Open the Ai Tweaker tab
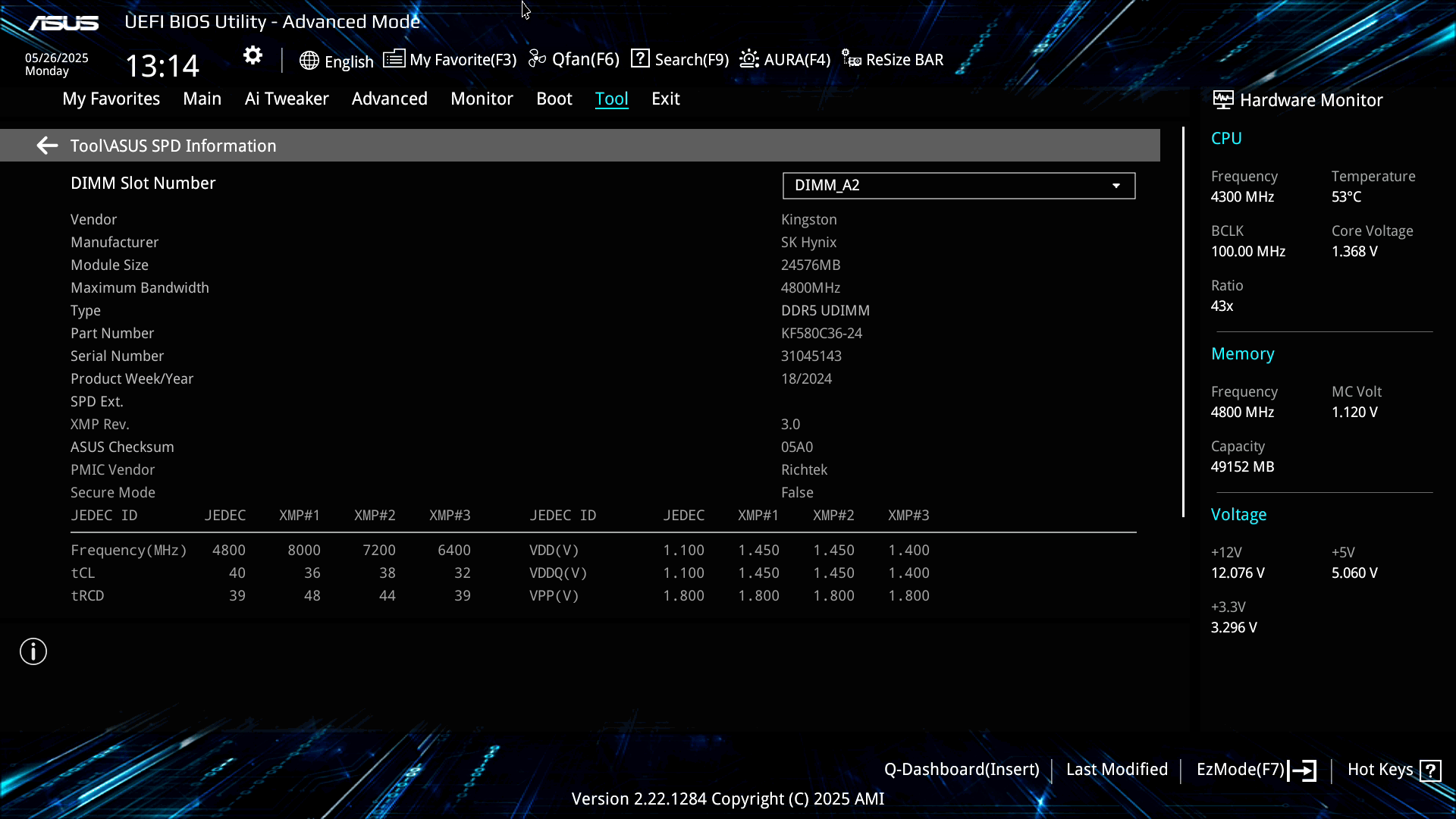Screen dimensions: 1456x819 (x=287, y=99)
